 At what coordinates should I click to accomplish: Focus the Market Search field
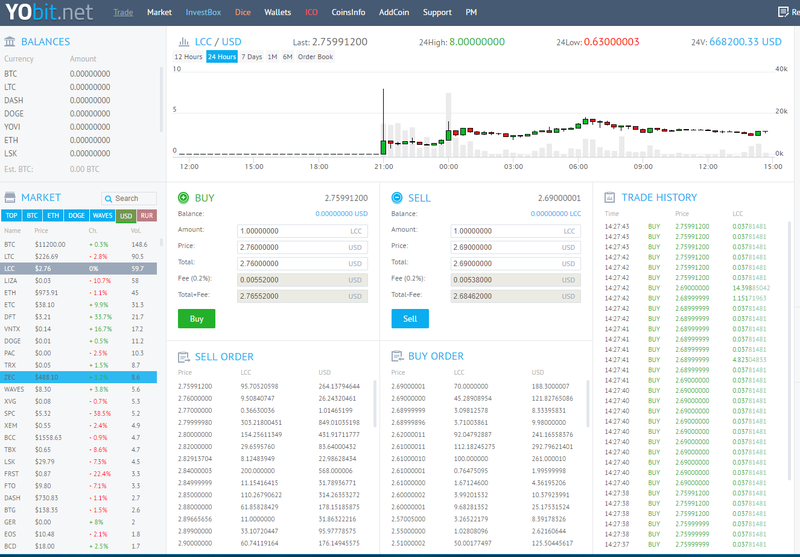(129, 198)
